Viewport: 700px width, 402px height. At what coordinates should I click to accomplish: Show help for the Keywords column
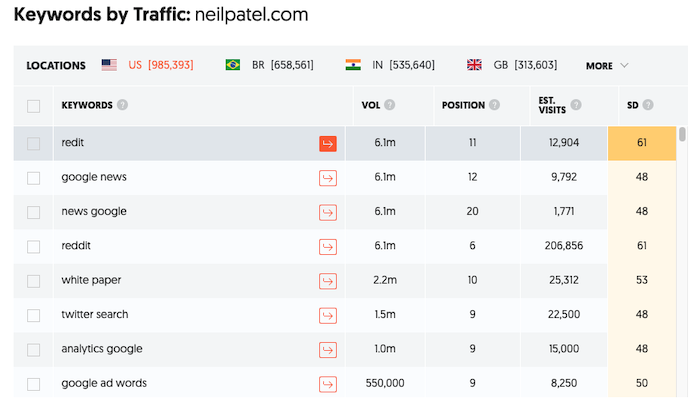click(122, 105)
